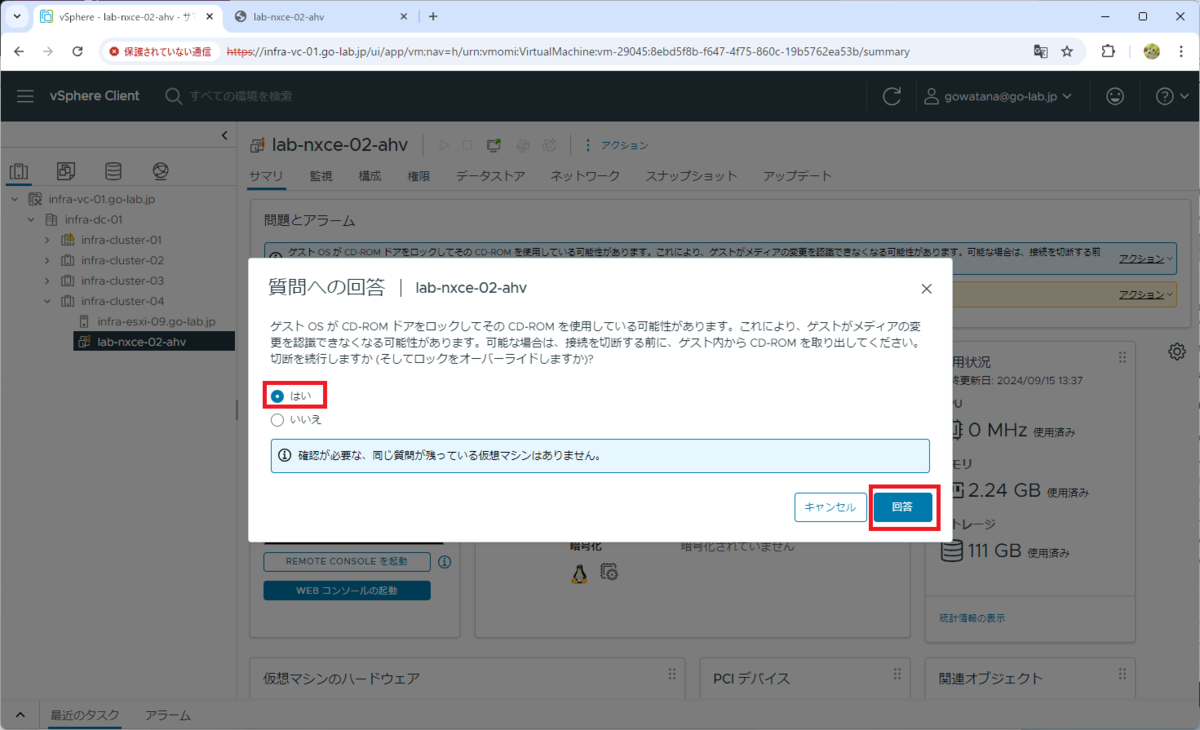Switch to the サマリ tab

266,176
